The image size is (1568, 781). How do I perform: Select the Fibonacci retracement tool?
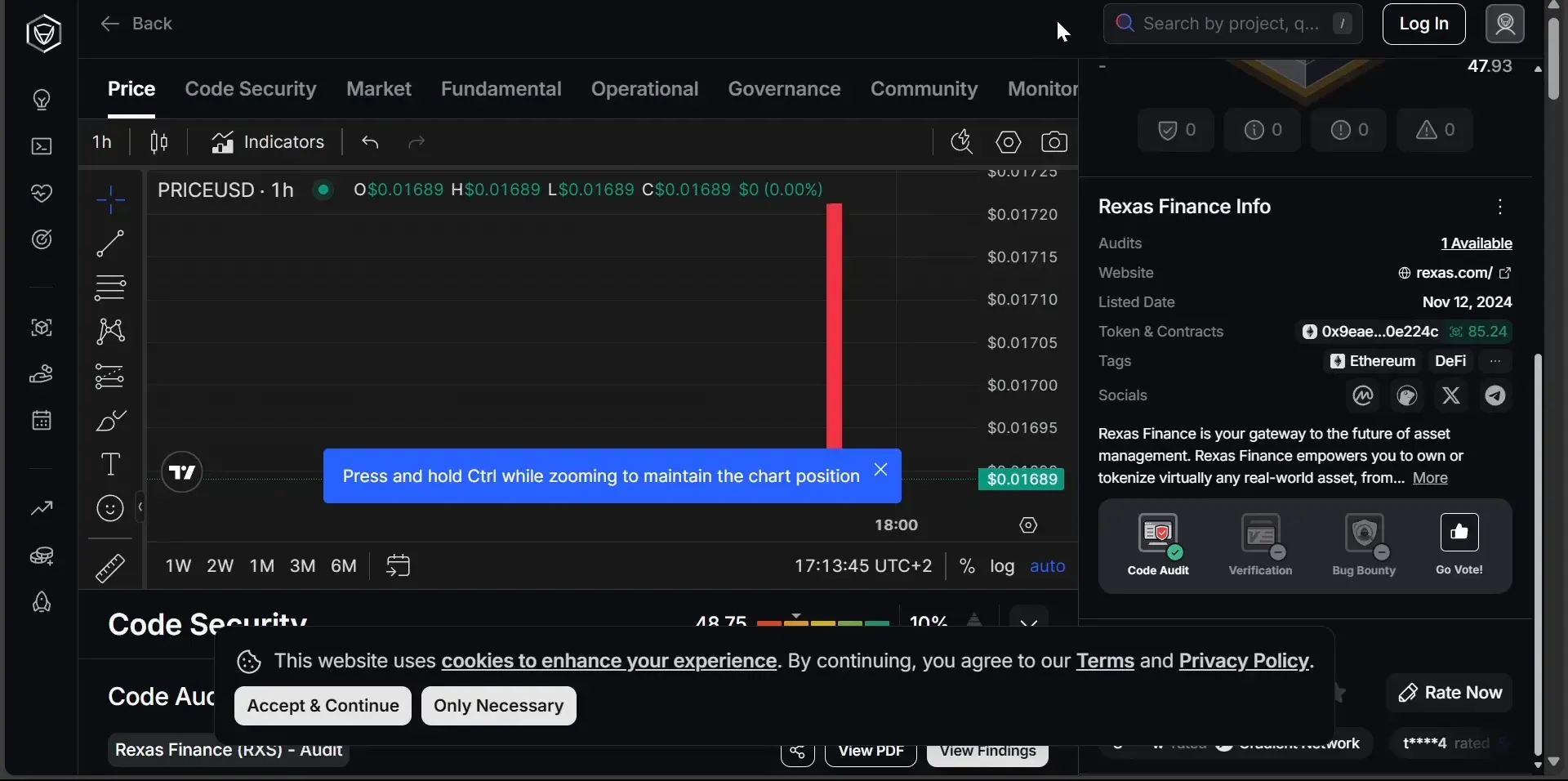click(x=110, y=288)
